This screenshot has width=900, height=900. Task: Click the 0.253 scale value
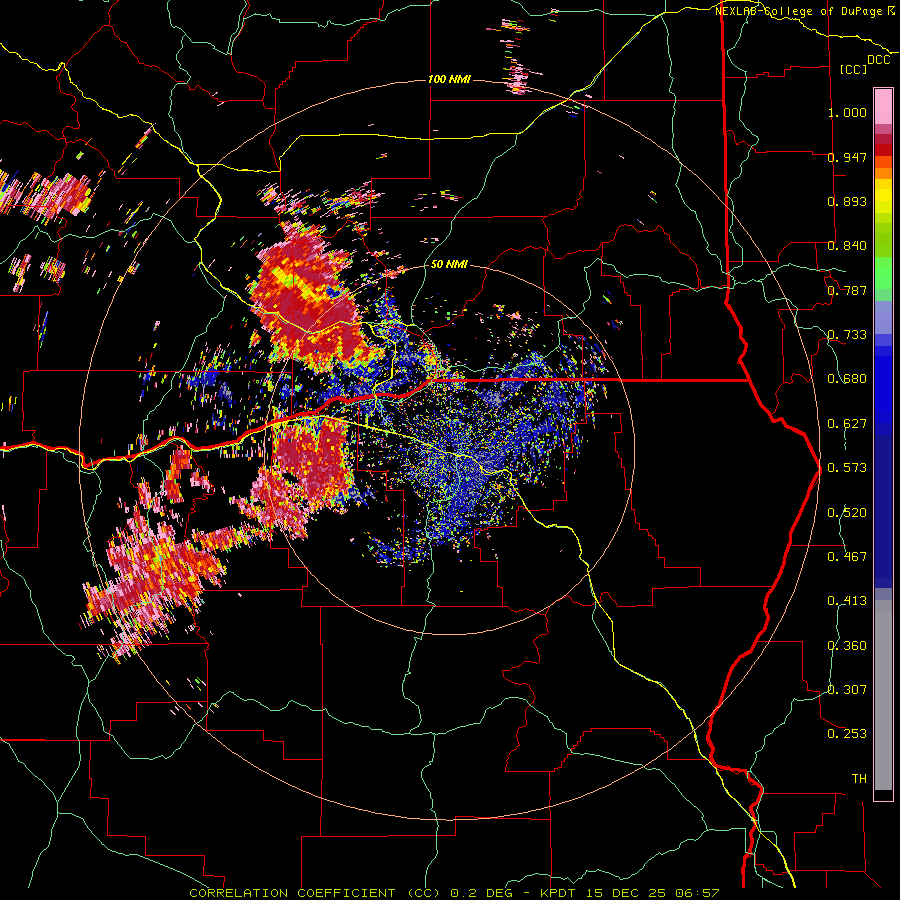click(847, 734)
